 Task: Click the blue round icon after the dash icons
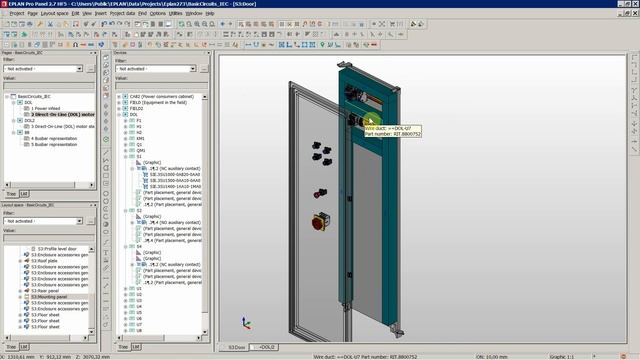tap(101, 44)
